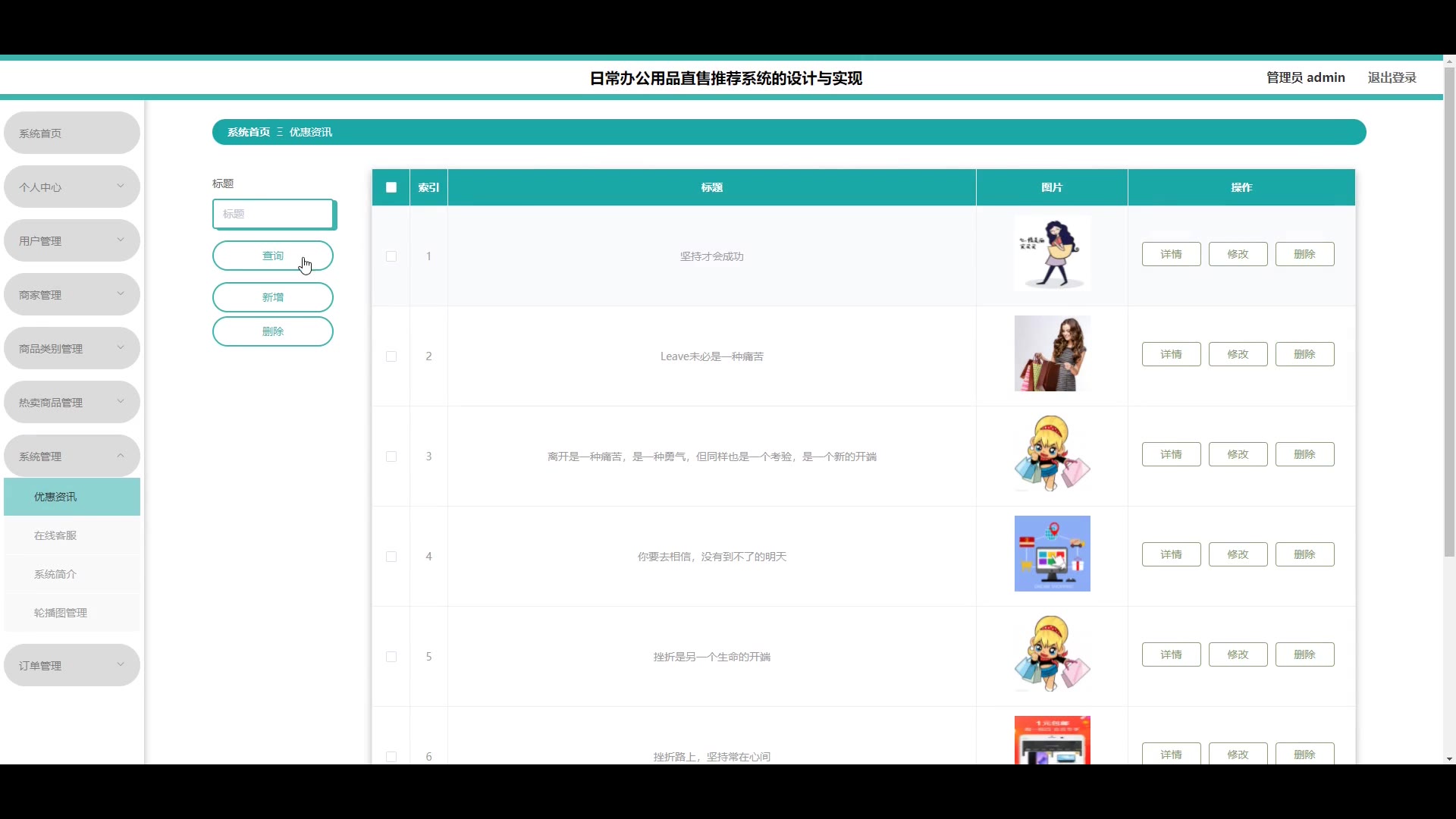
Task: View 详情 for Leave未必是一种痛苦
Action: click(x=1172, y=354)
